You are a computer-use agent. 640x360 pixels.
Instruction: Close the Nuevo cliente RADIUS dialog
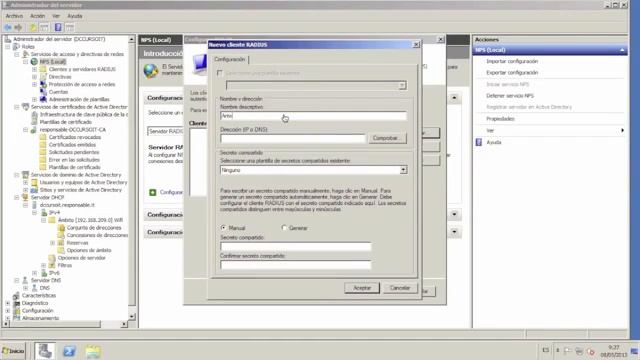click(416, 44)
